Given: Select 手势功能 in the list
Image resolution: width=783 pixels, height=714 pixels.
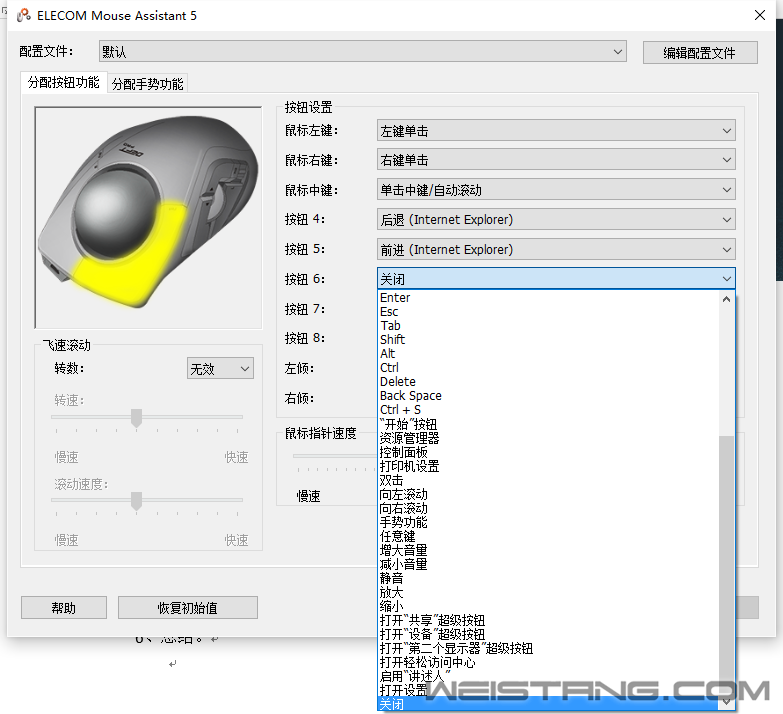Looking at the screenshot, I should 548,522.
